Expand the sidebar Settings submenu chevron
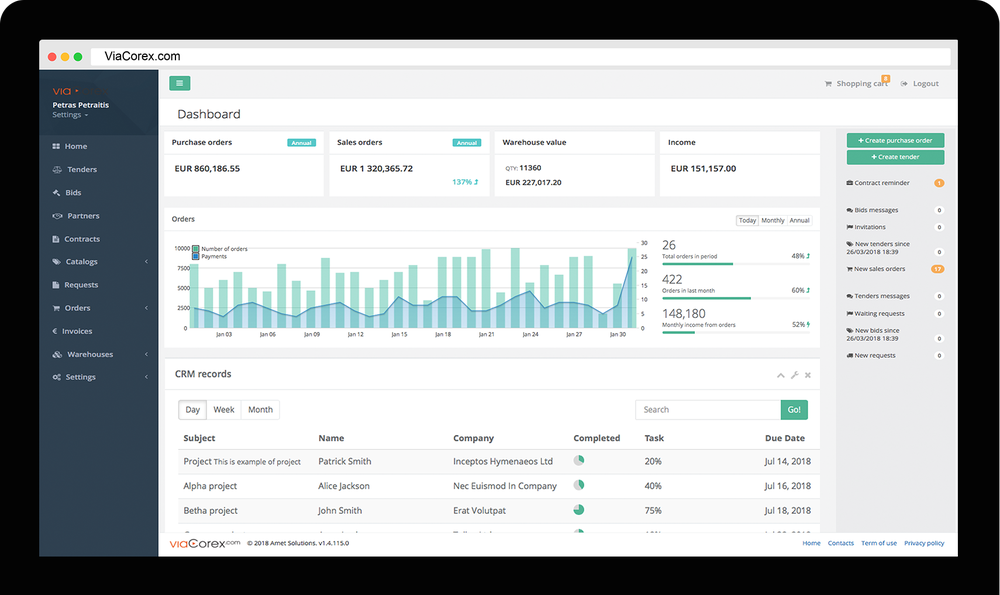 point(146,377)
